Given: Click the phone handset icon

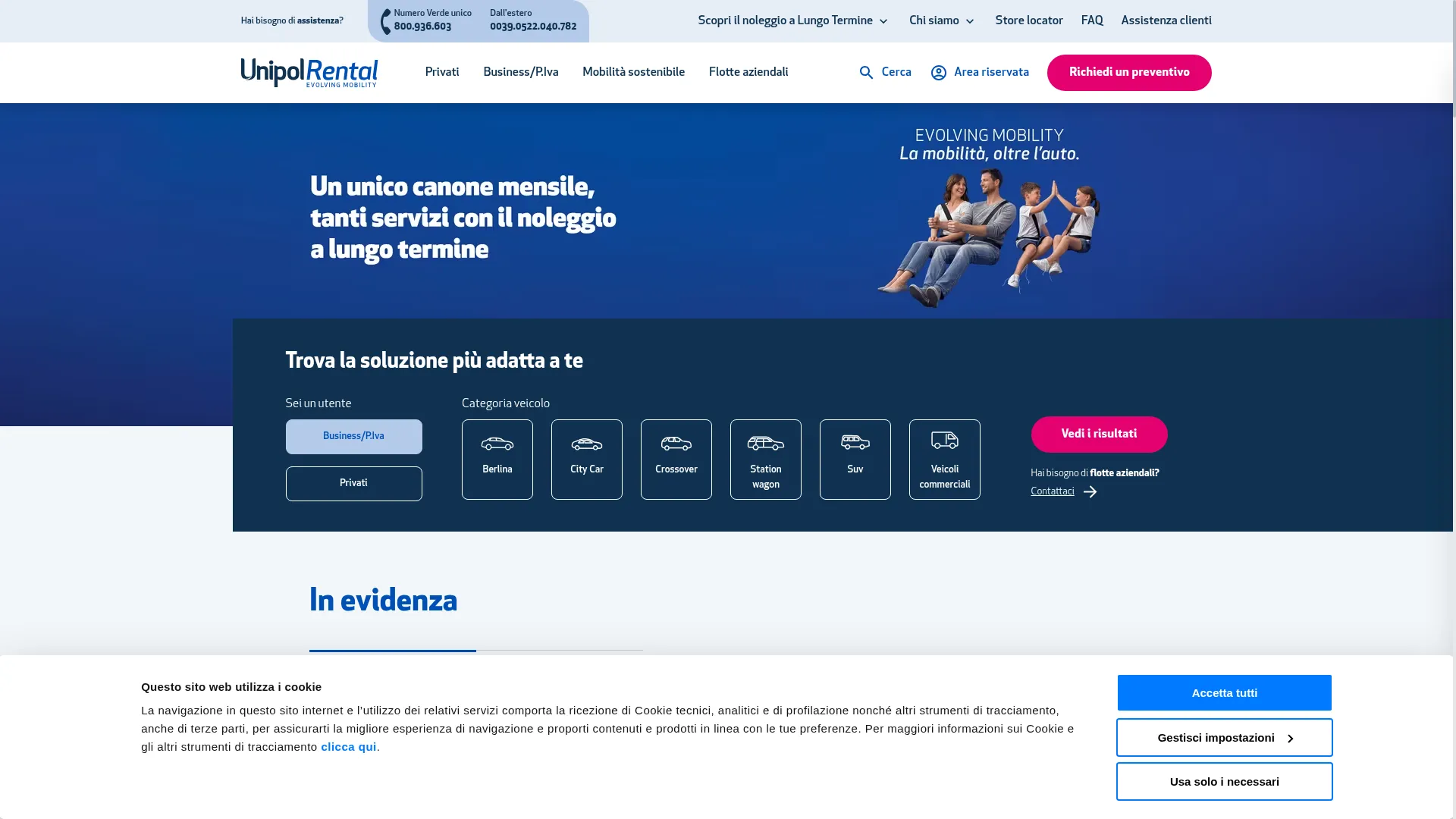Looking at the screenshot, I should click(x=385, y=21).
